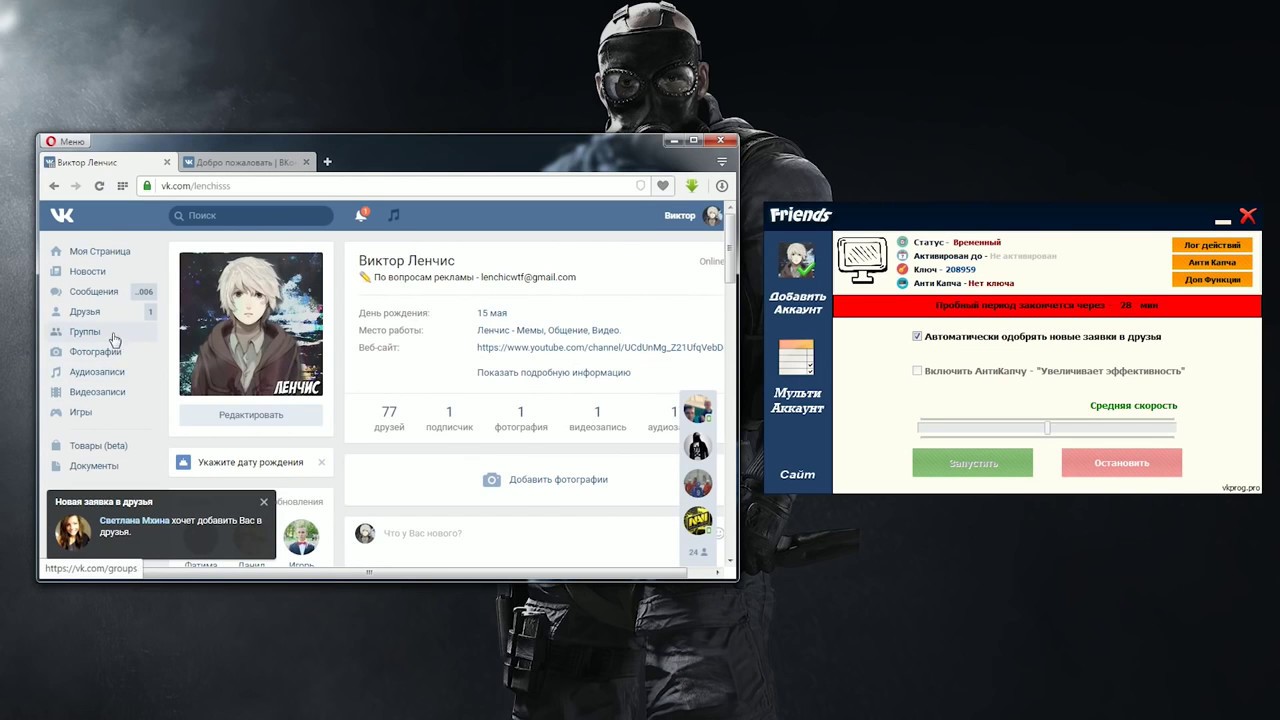This screenshot has height=720, width=1280.
Task: Click Добавить Аккаунт label in Friends app
Action: click(797, 303)
